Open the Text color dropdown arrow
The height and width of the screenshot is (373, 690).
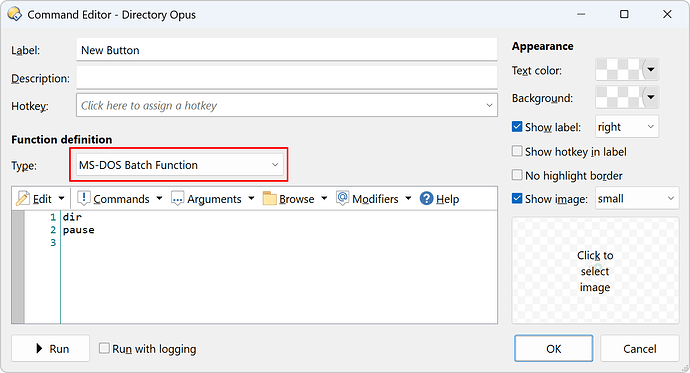click(651, 69)
